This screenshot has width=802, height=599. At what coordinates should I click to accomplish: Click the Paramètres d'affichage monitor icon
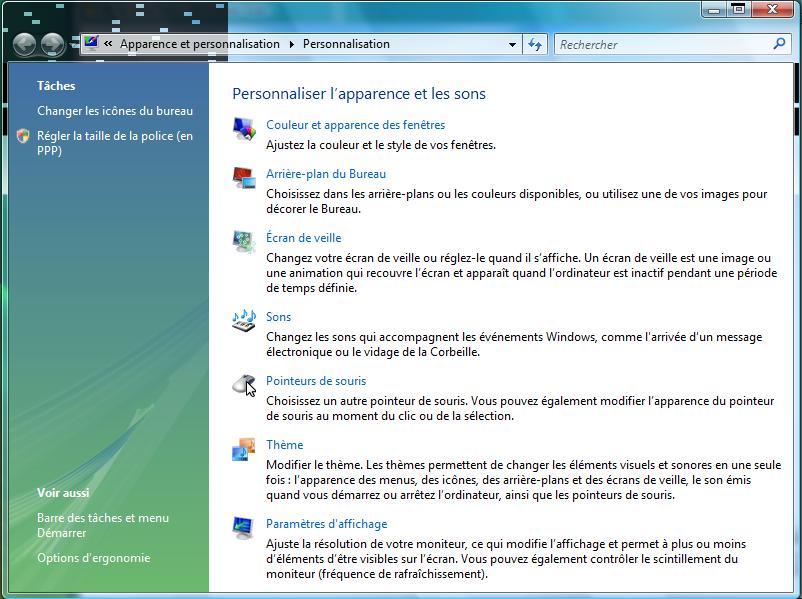click(244, 528)
